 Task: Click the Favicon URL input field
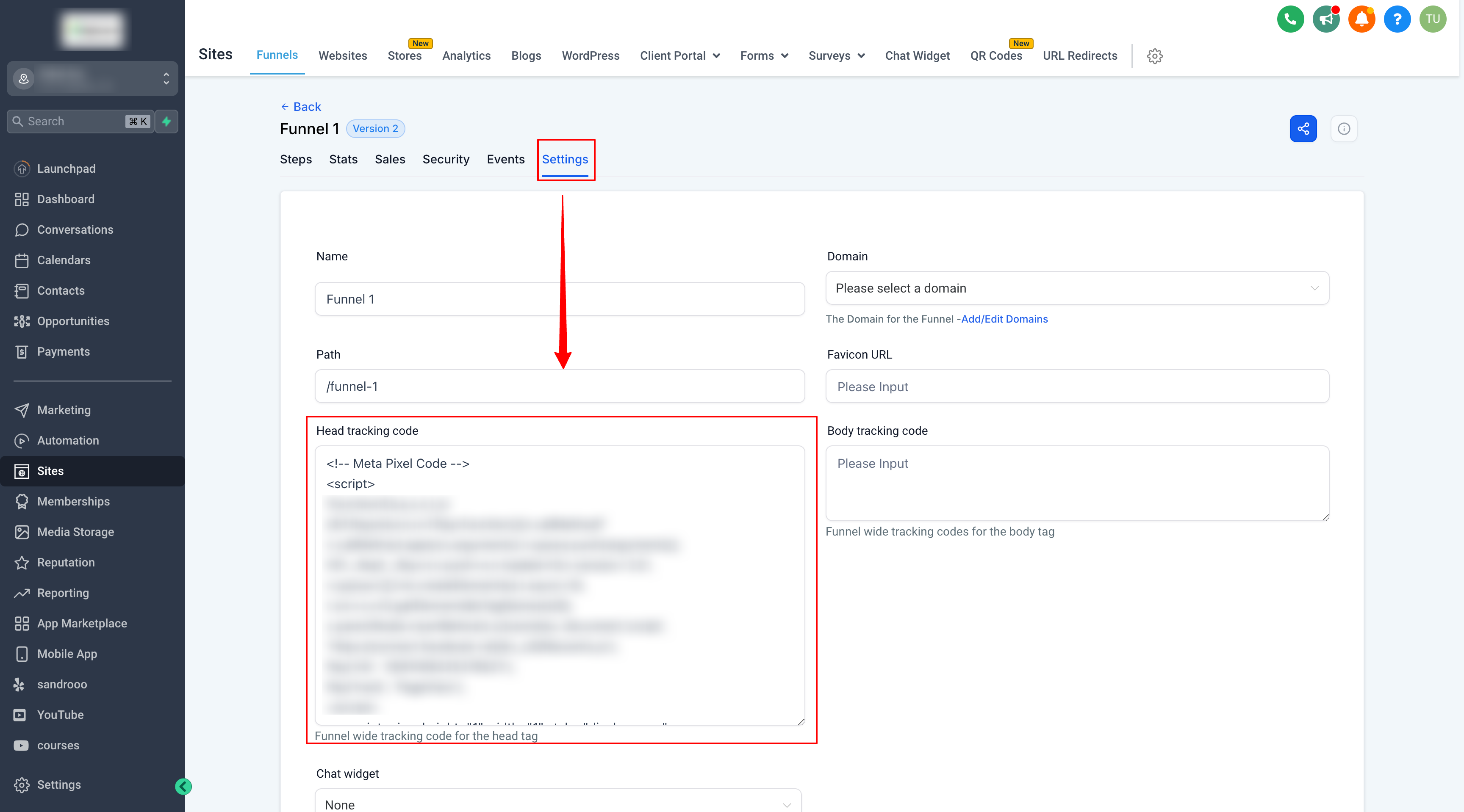pyautogui.click(x=1077, y=387)
